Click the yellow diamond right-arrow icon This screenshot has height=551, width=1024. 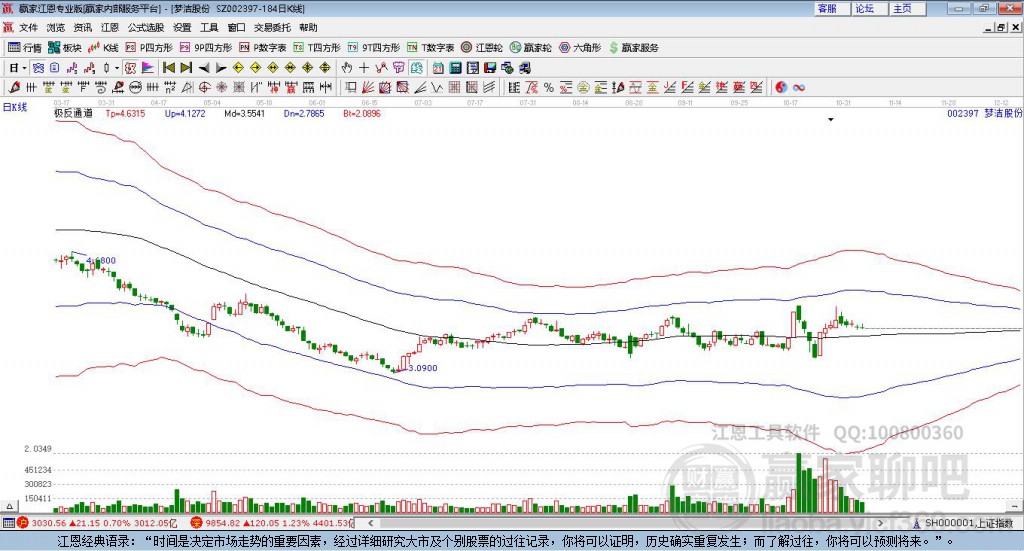pos(255,68)
